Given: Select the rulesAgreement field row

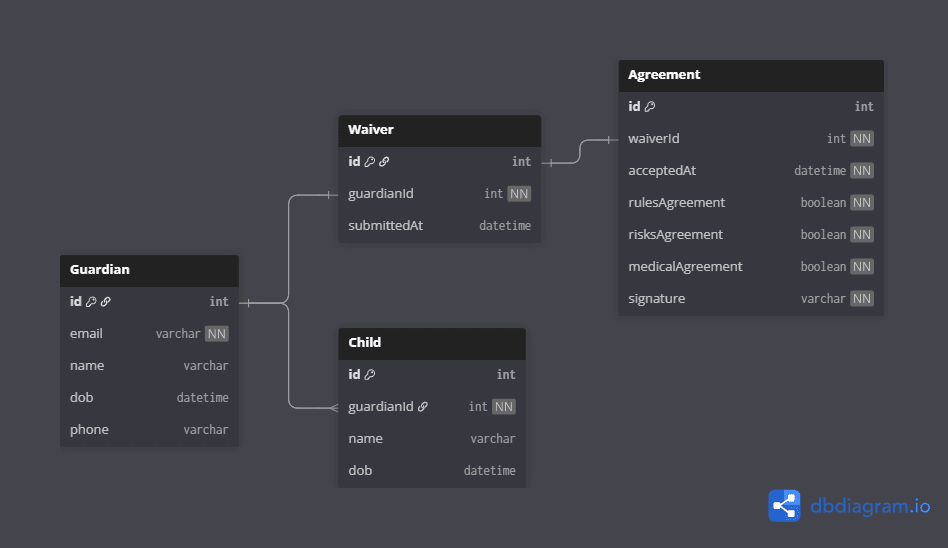Looking at the screenshot, I should coord(750,203).
